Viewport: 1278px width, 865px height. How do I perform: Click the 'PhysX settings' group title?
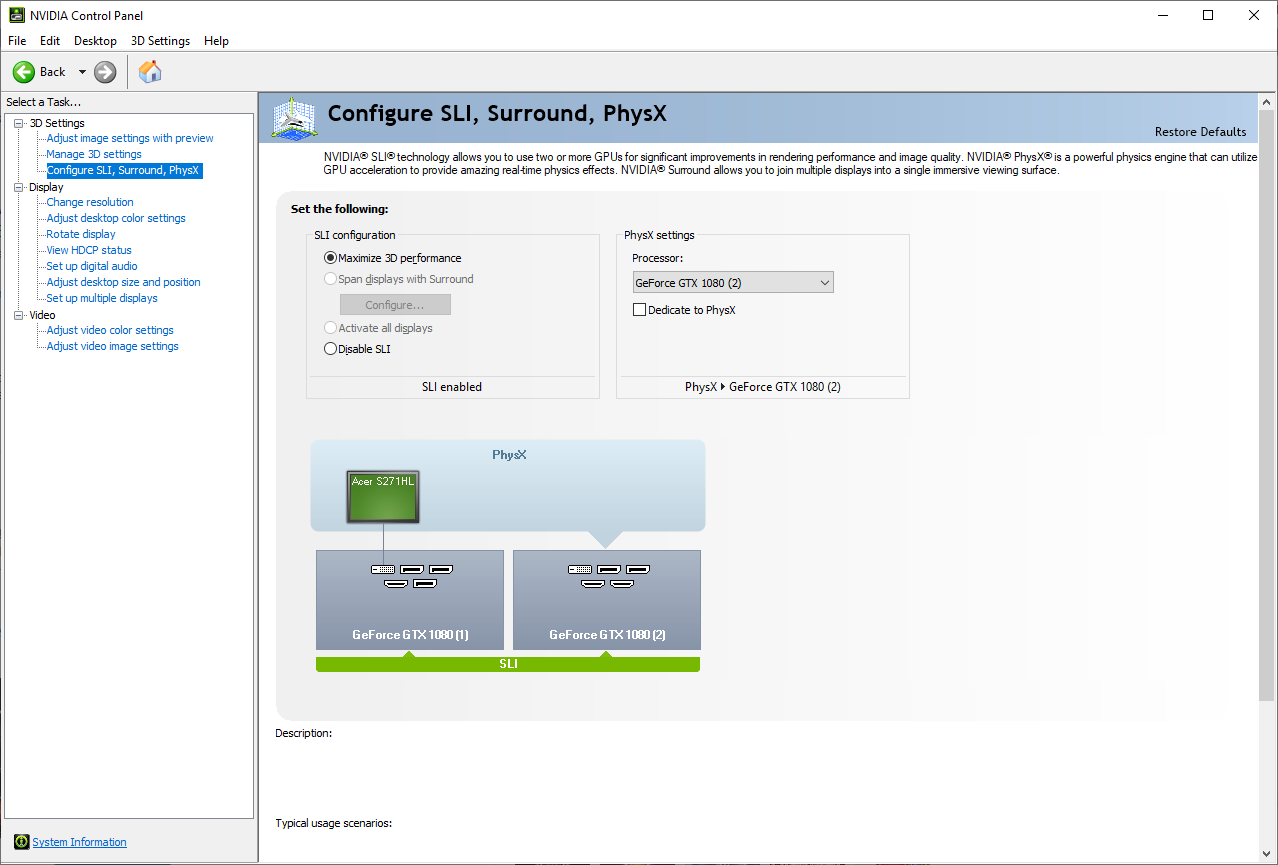click(x=659, y=235)
